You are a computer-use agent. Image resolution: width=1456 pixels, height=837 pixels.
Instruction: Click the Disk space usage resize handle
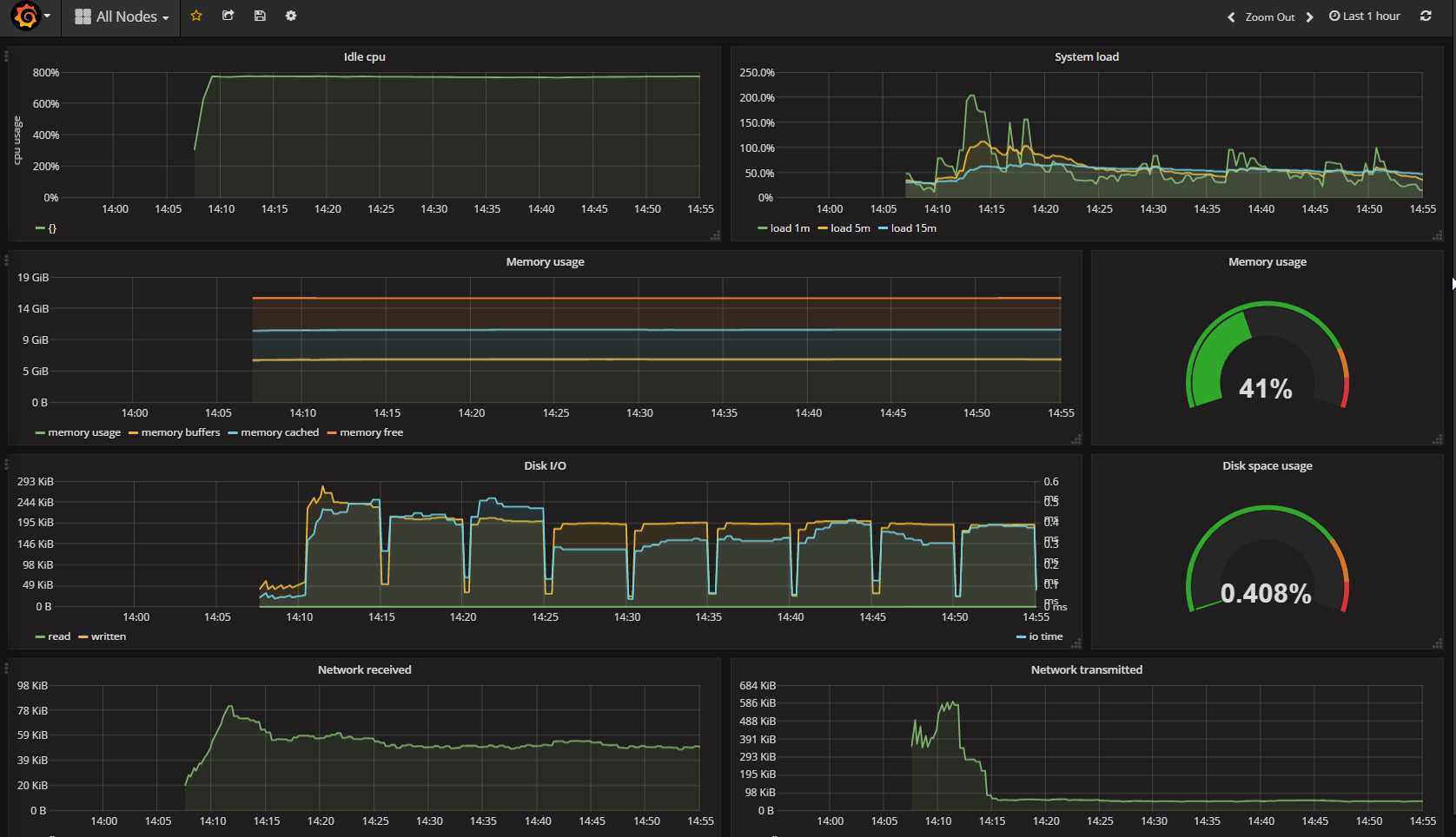click(1437, 643)
